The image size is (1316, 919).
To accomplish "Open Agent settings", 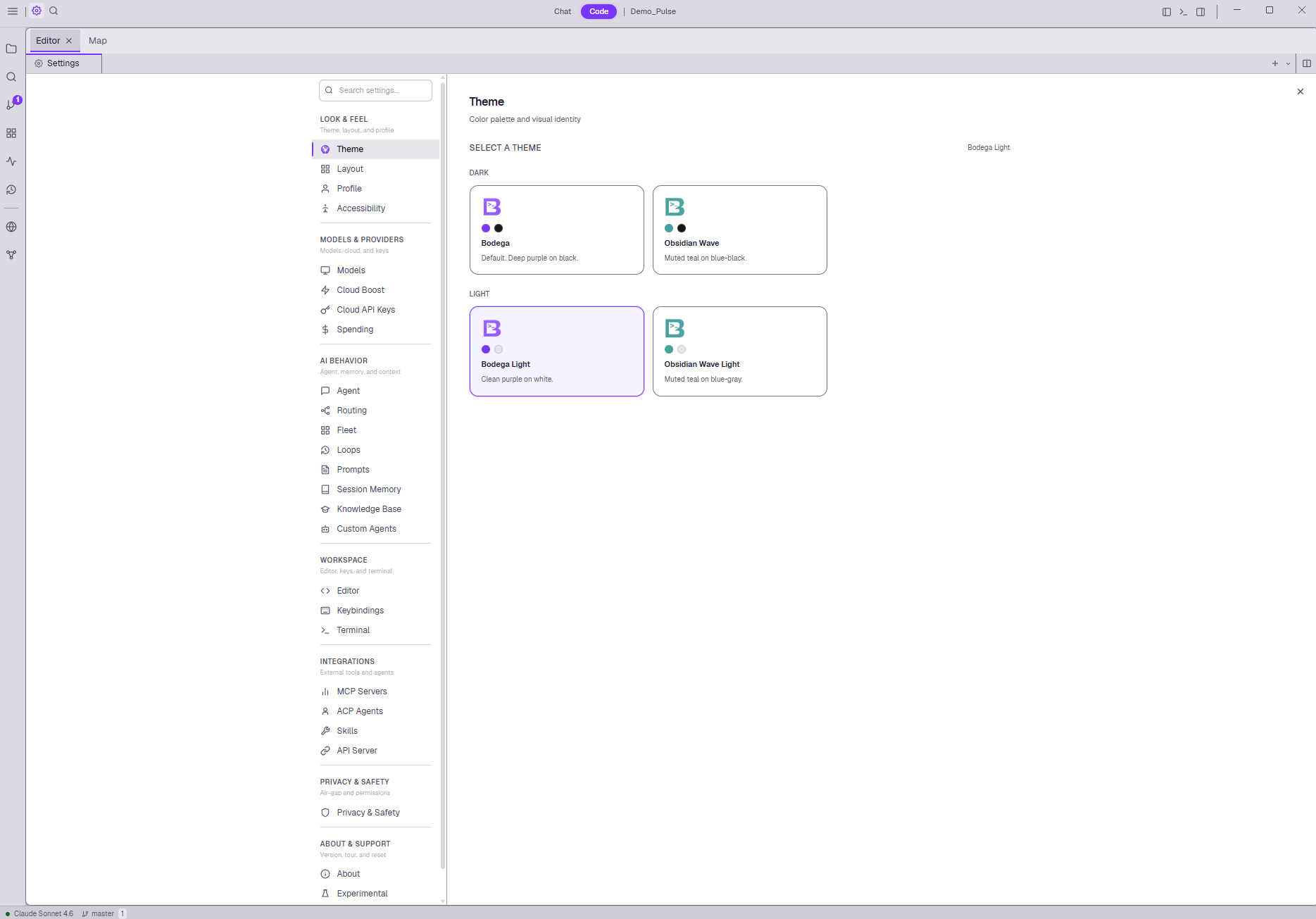I will 375,391.
